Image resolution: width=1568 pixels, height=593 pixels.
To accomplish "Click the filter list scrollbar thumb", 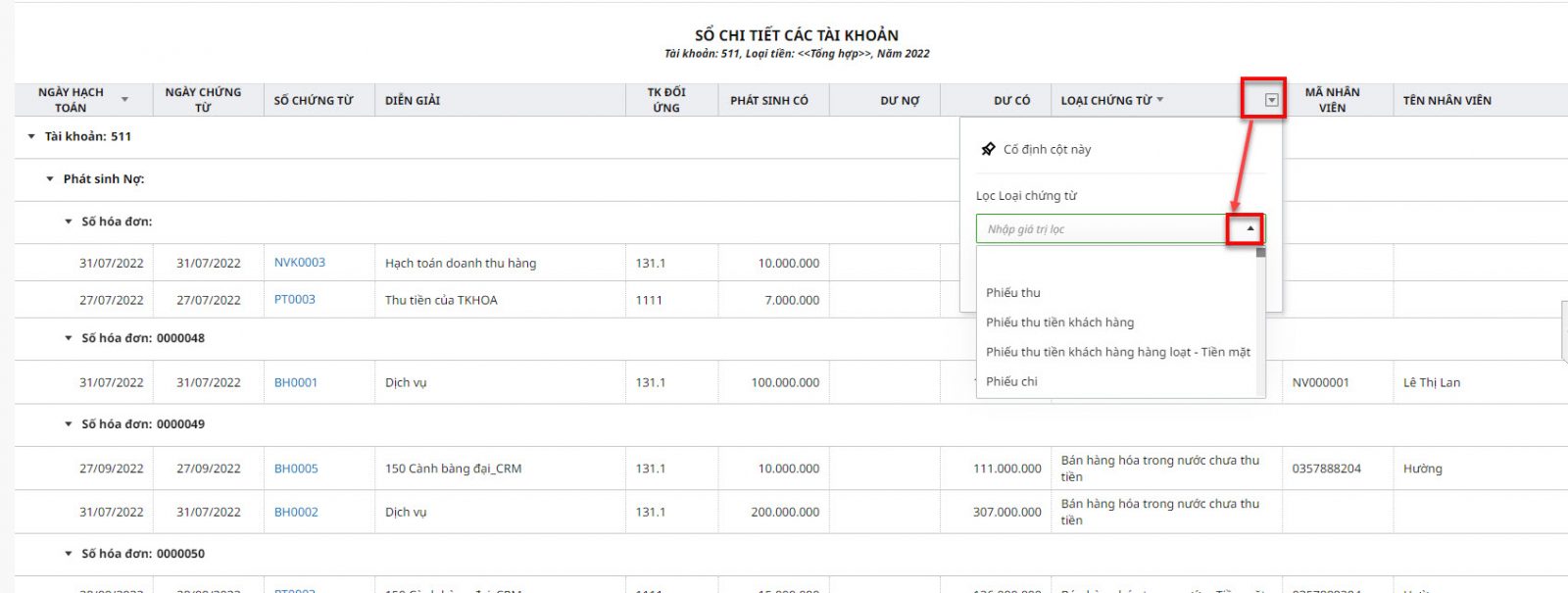I will tap(1261, 253).
